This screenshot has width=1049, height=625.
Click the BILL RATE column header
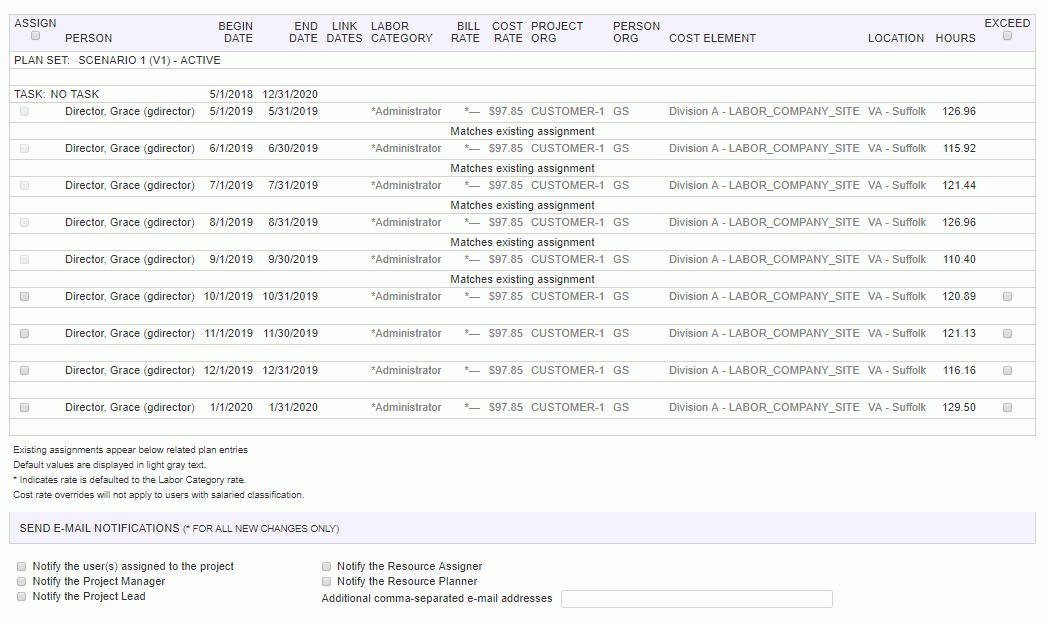[x=465, y=32]
